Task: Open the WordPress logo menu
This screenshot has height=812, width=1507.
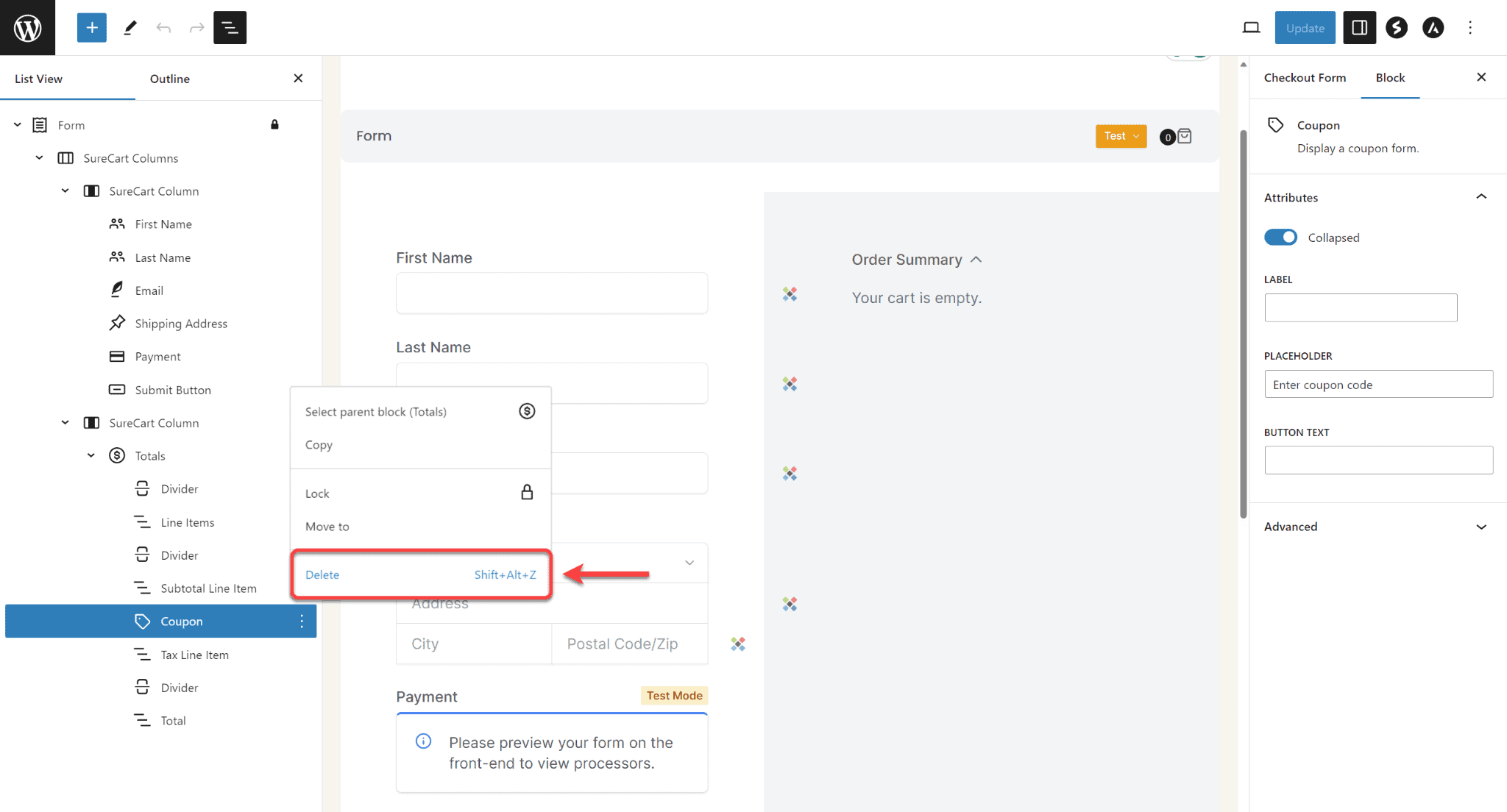Action: click(x=27, y=27)
